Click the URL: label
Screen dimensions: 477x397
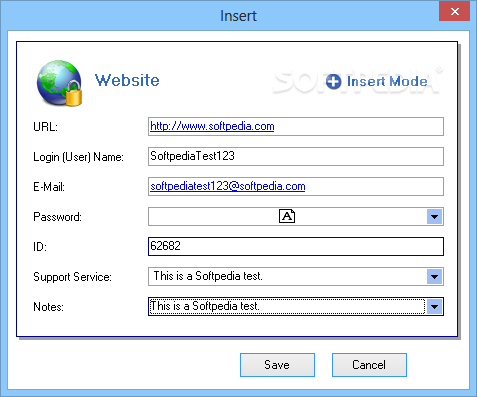pyautogui.click(x=45, y=127)
